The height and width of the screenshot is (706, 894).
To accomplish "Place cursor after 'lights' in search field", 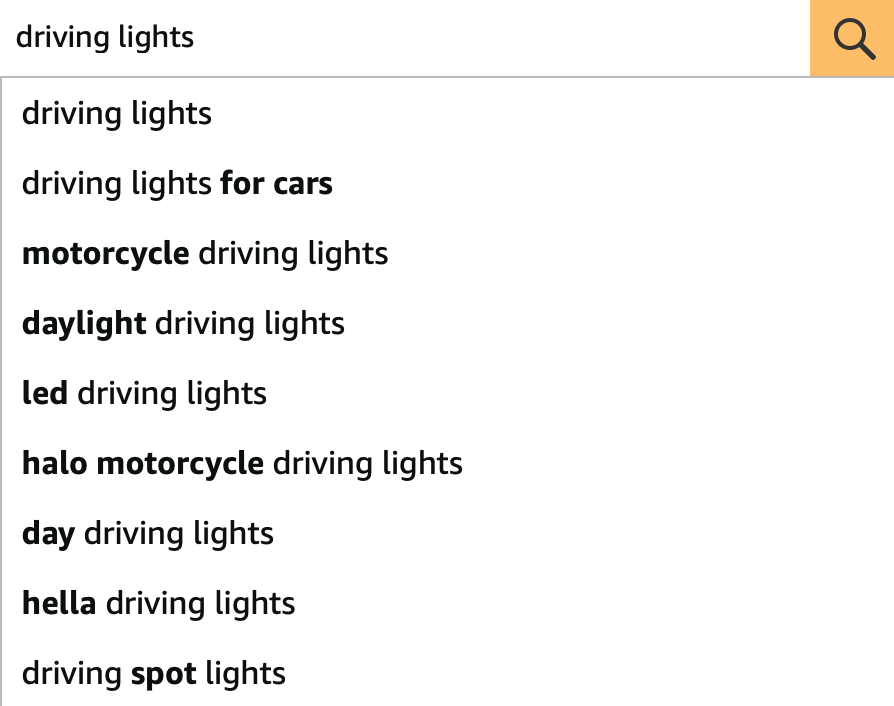I will click(x=195, y=38).
